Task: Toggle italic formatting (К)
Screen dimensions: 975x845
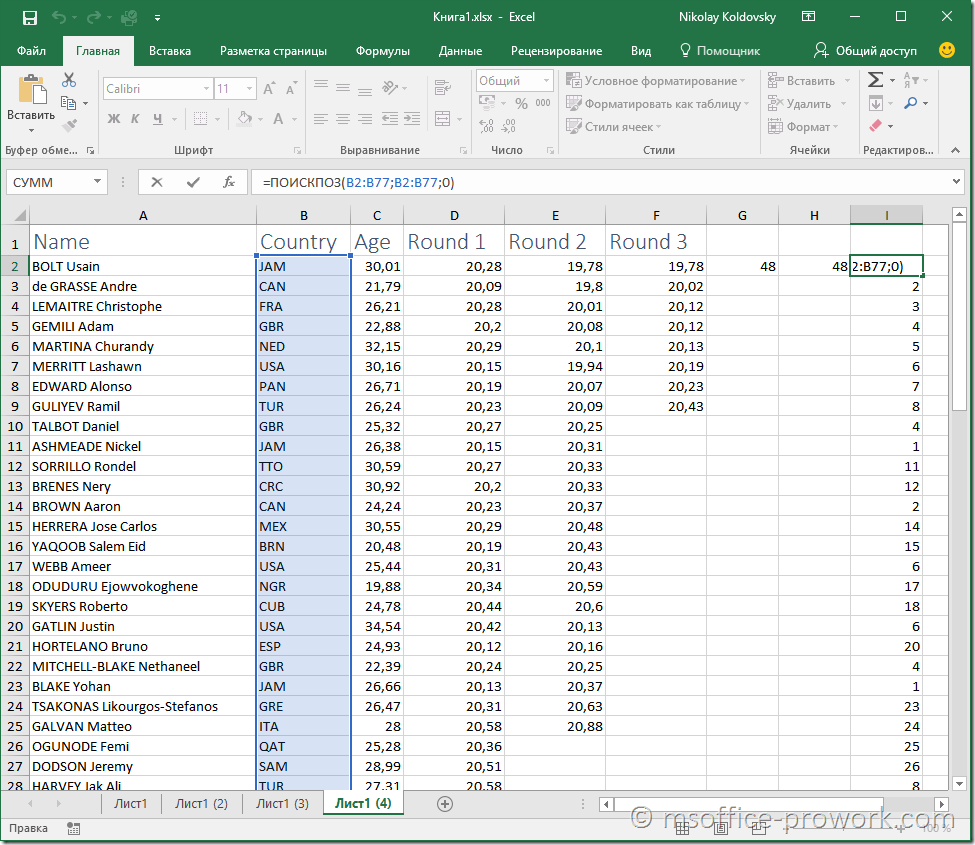Action: [x=135, y=118]
